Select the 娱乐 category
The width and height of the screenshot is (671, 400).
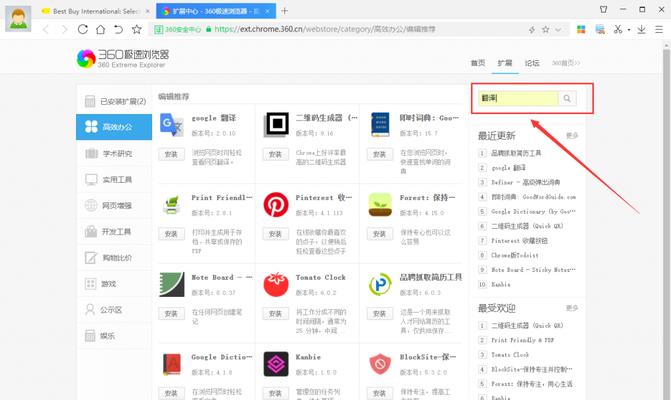114,336
